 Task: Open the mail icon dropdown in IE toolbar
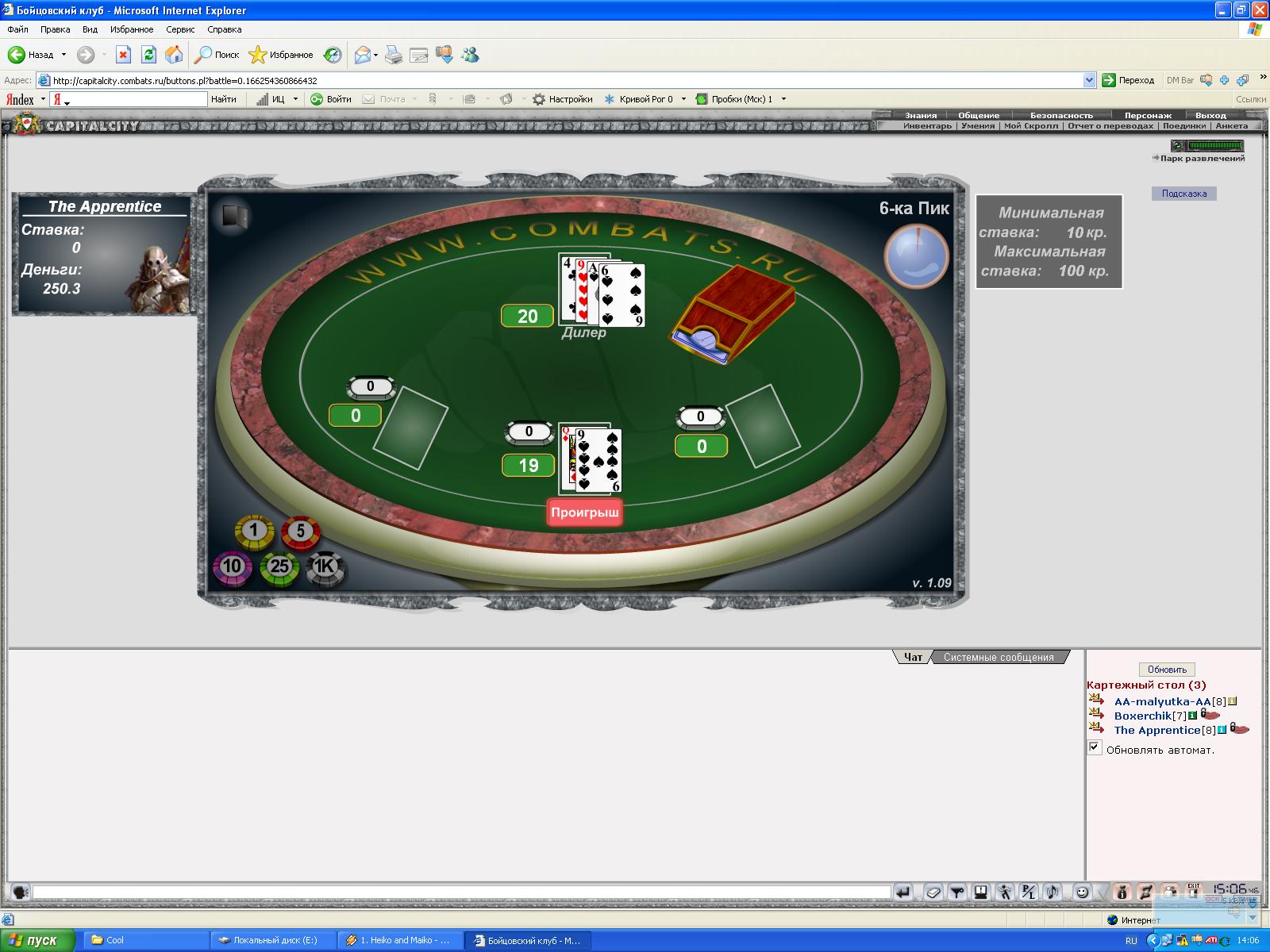pos(375,55)
